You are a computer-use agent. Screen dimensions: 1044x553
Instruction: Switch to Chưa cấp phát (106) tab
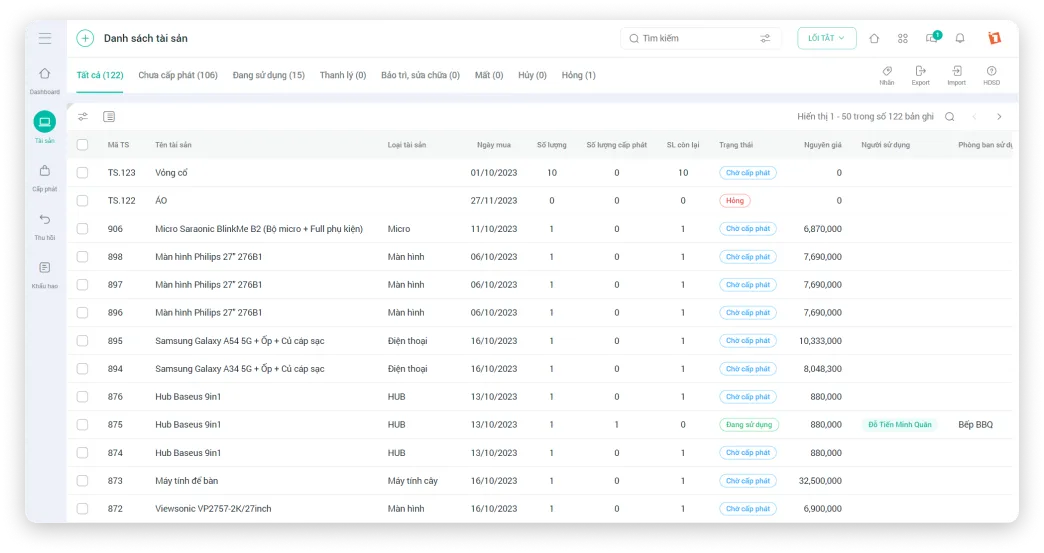coord(178,75)
